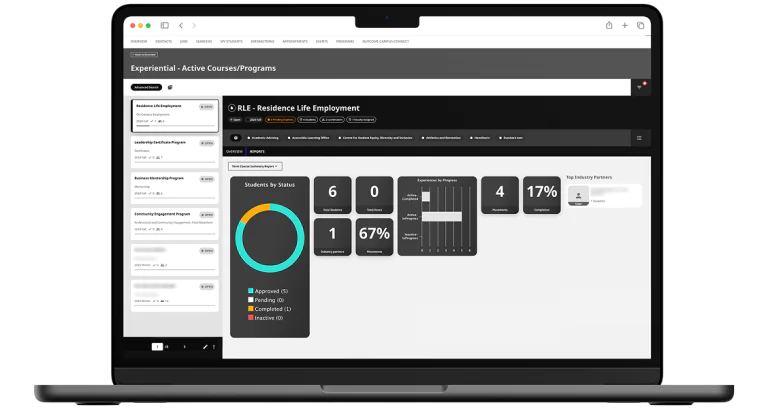768x409 pixels.
Task: Open the Events menu item
Action: click(x=322, y=42)
